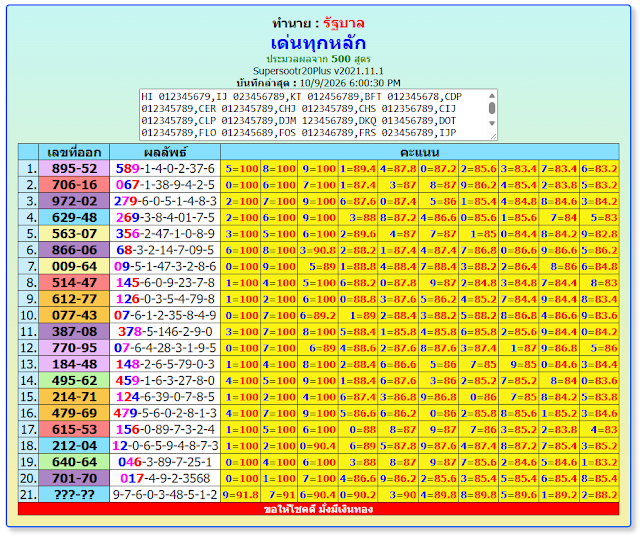Viewport: 640px width, 536px height.
Task: Click result '017-4-9-2-3568'
Action: coord(165,478)
